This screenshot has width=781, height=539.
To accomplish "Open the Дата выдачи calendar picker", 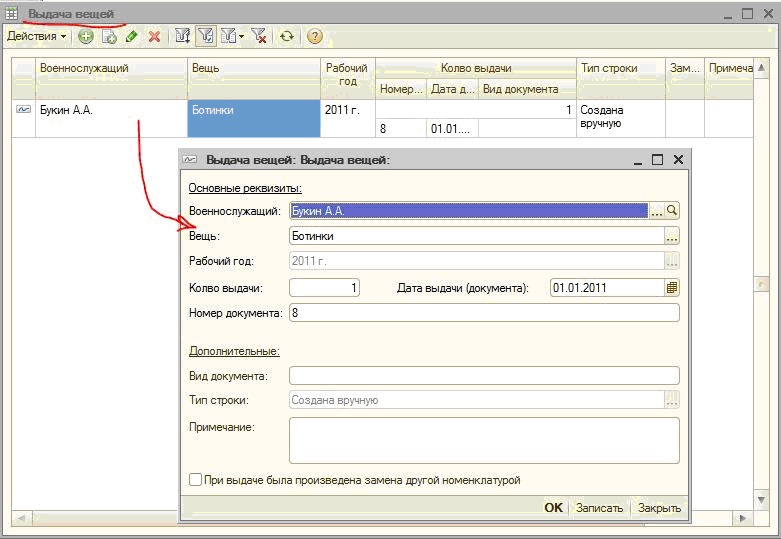I will coord(672,288).
